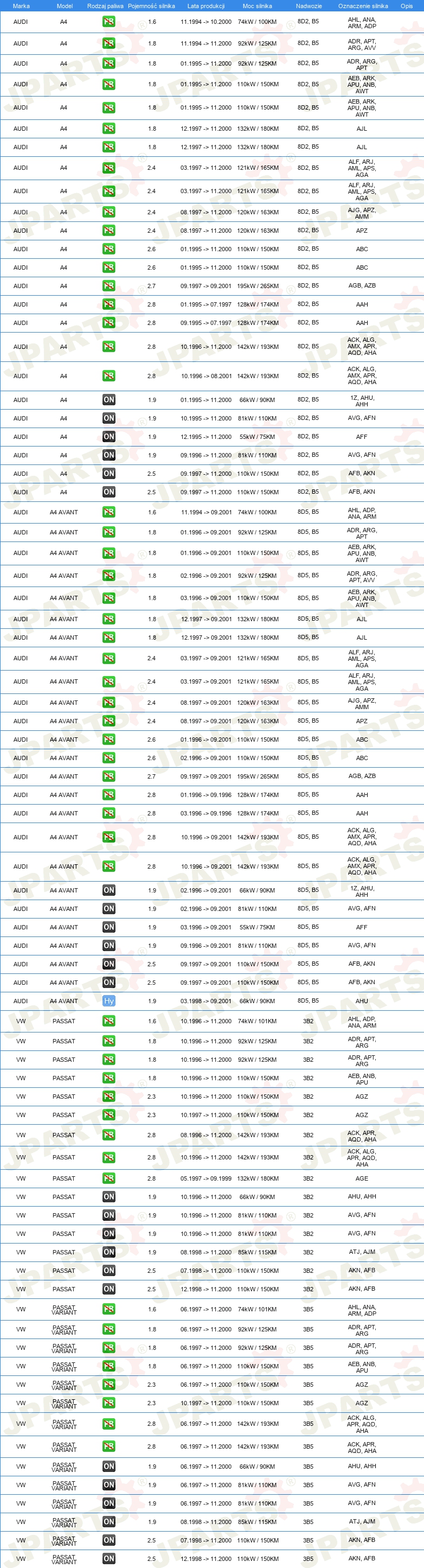The image size is (424, 1568).
Task: Click petrol icon for VW Passat 1.6
Action: (x=108, y=1022)
